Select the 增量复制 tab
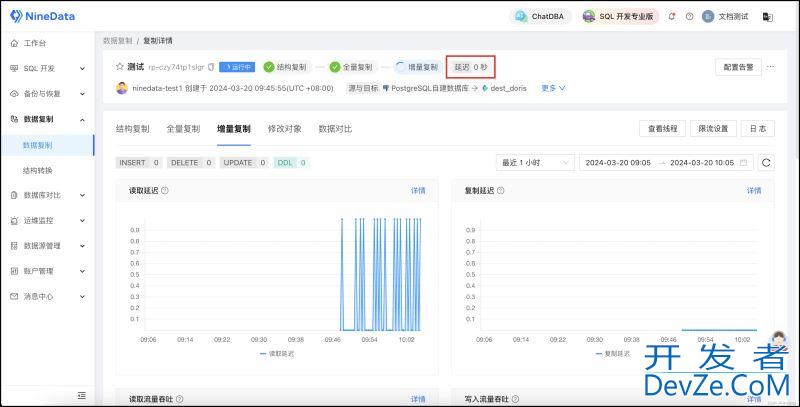This screenshot has height=407, width=800. [234, 129]
